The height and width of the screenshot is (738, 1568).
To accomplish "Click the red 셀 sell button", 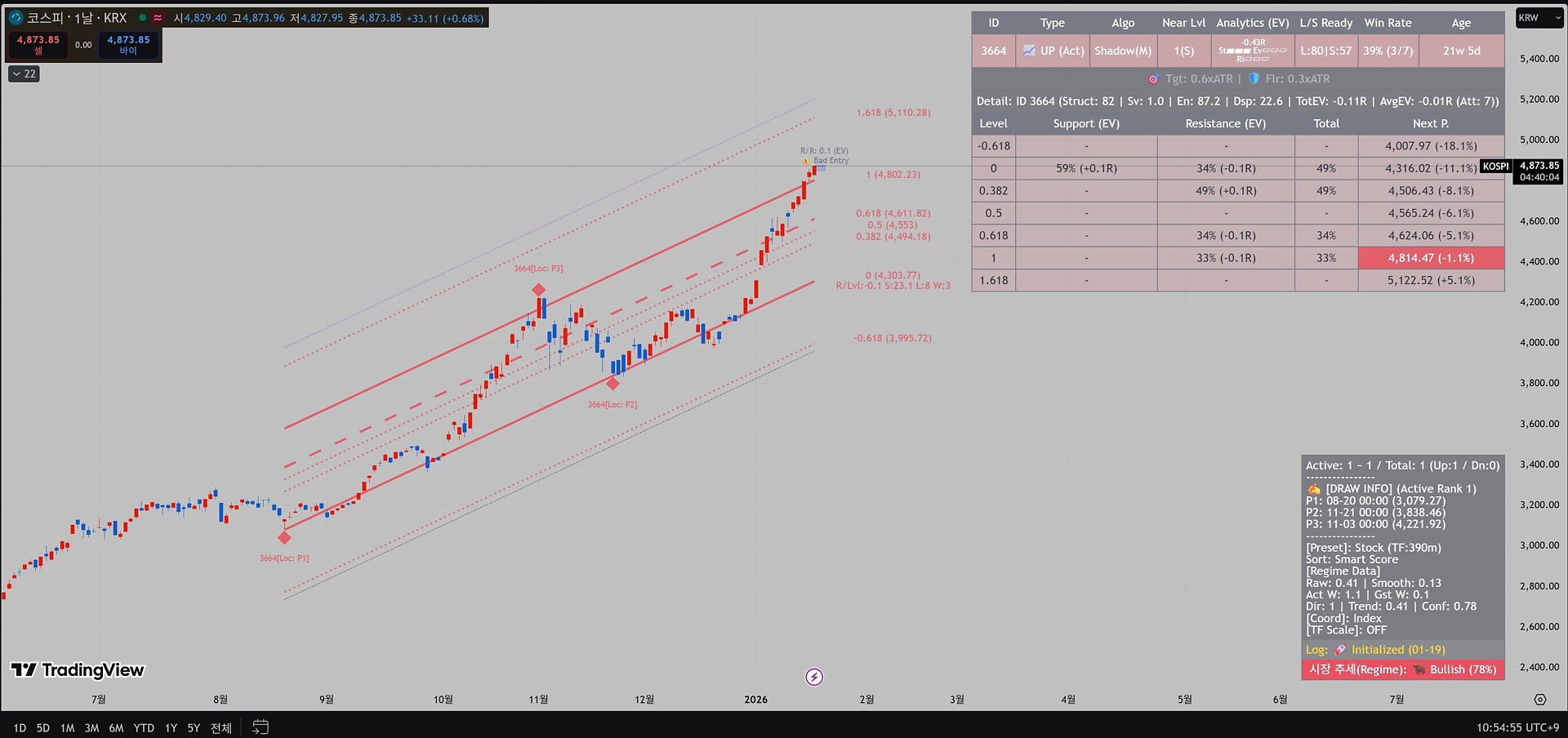I will click(x=38, y=45).
